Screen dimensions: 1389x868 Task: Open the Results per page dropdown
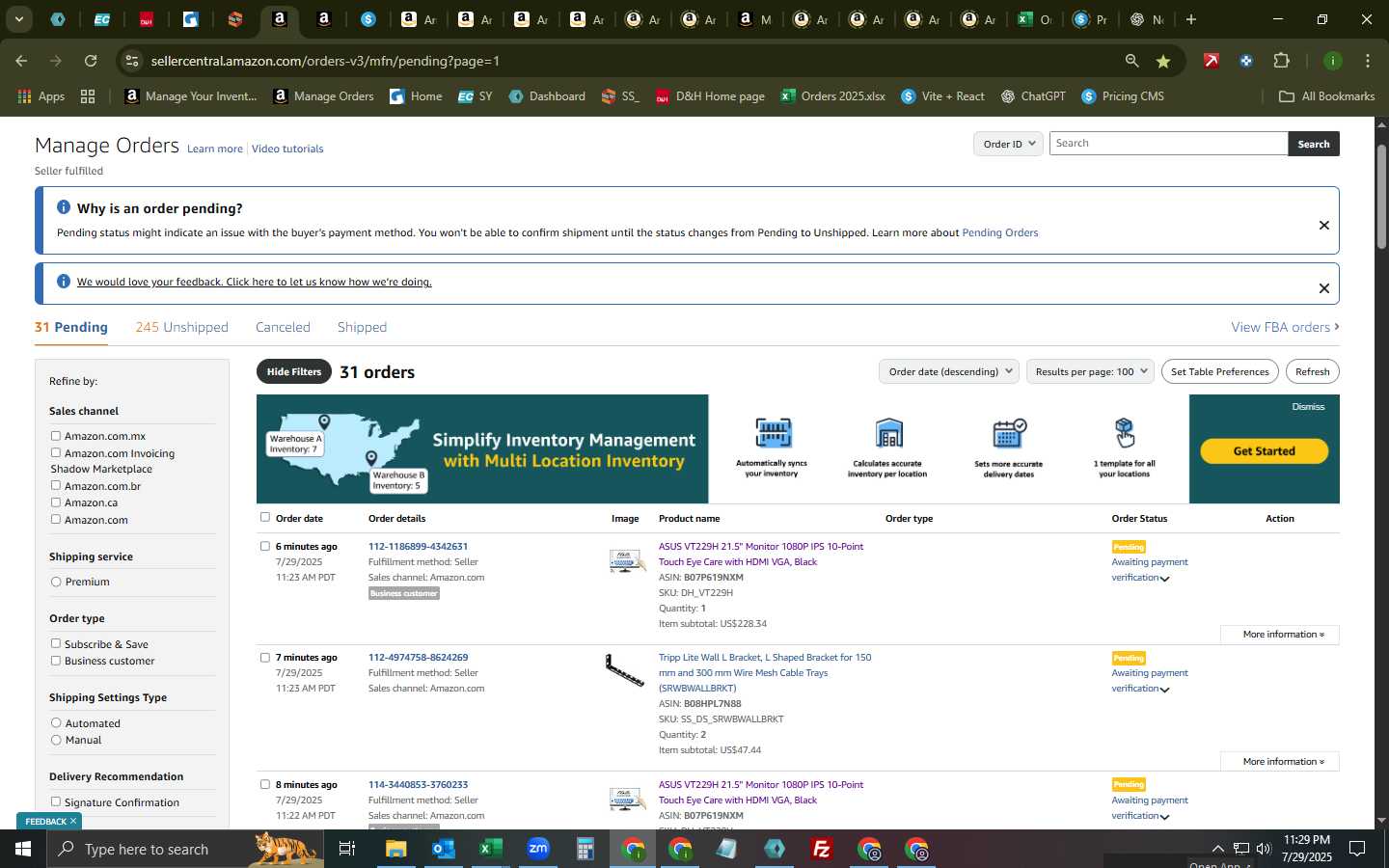coord(1090,371)
